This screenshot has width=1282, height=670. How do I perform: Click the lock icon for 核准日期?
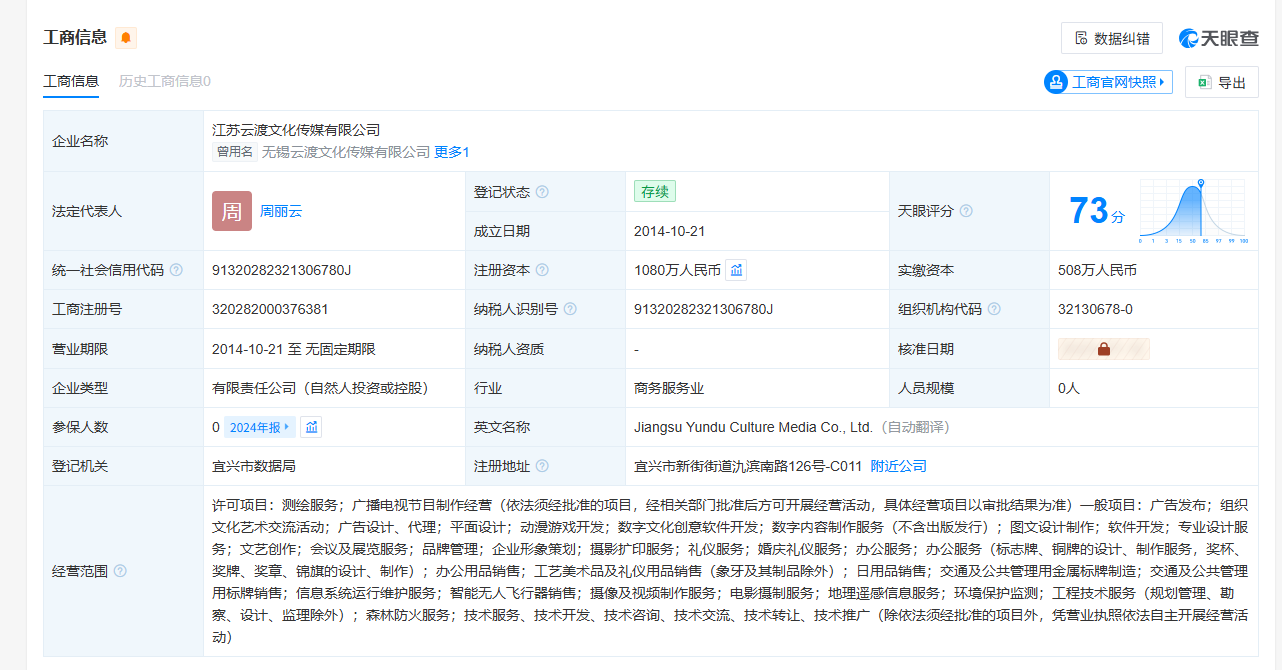1104,349
